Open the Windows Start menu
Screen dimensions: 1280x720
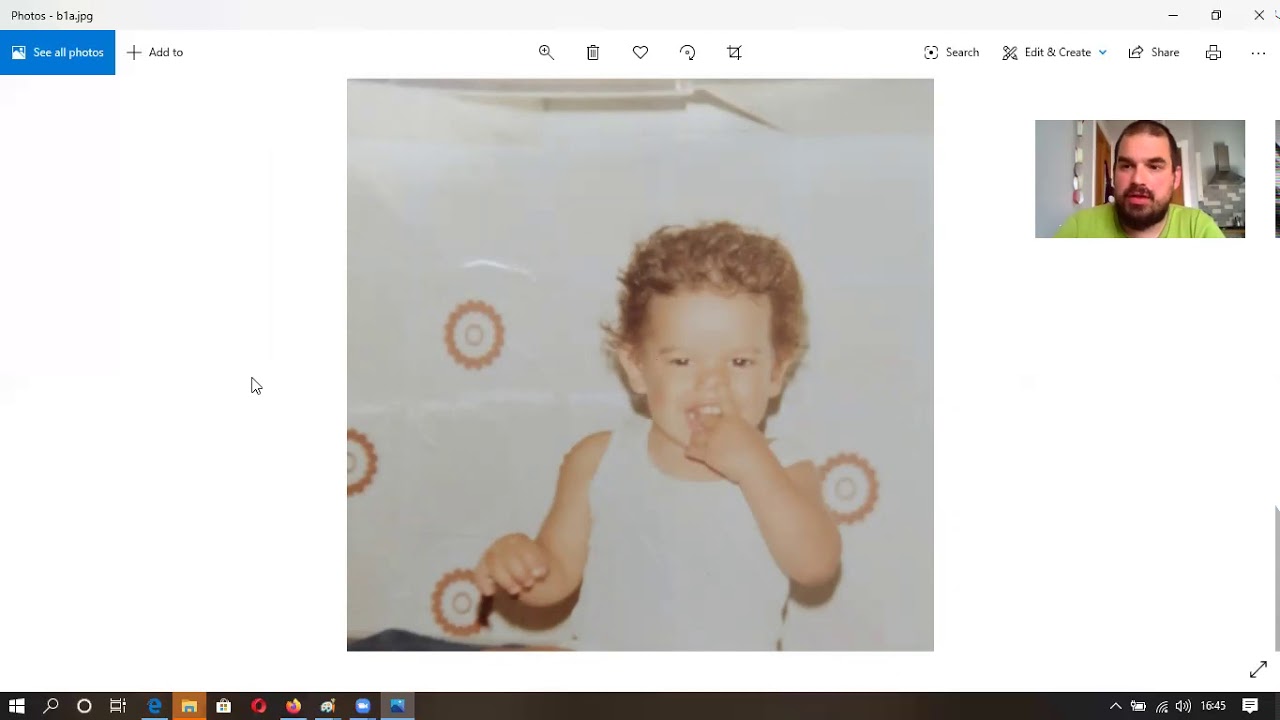[x=16, y=706]
